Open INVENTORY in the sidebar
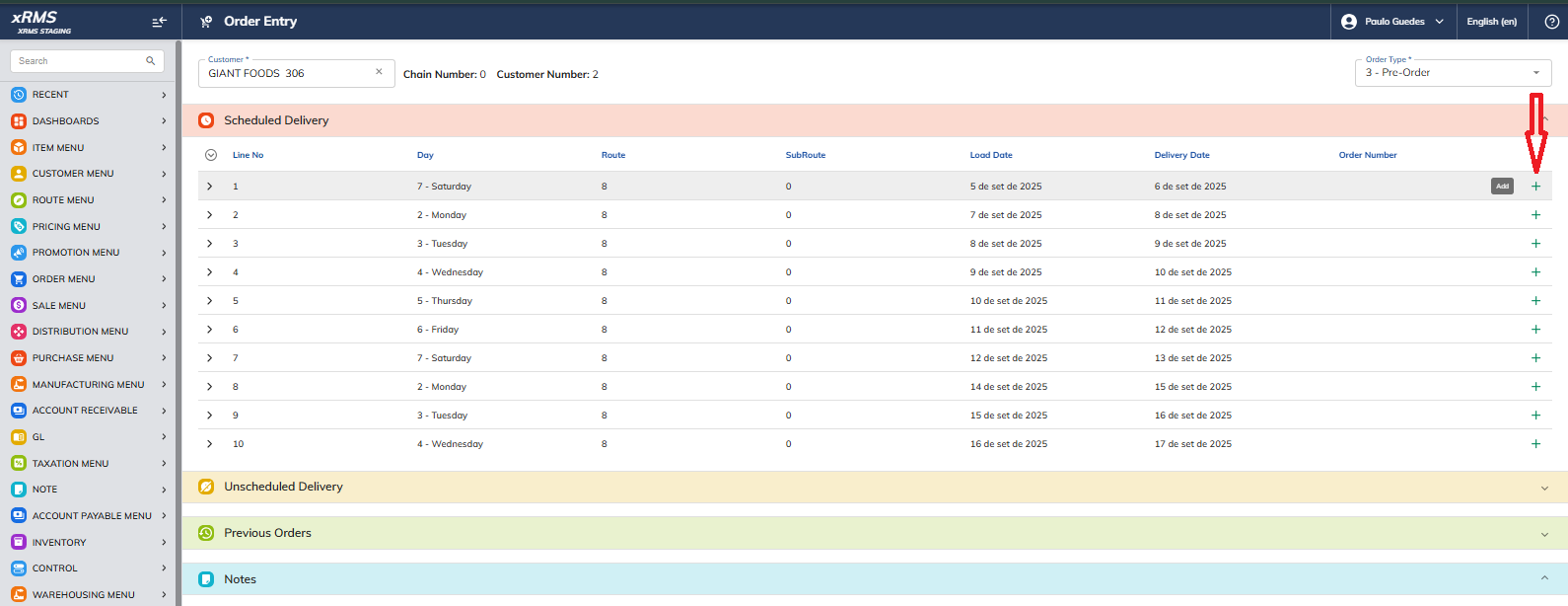Screen dimensions: 1568x606 [89, 542]
